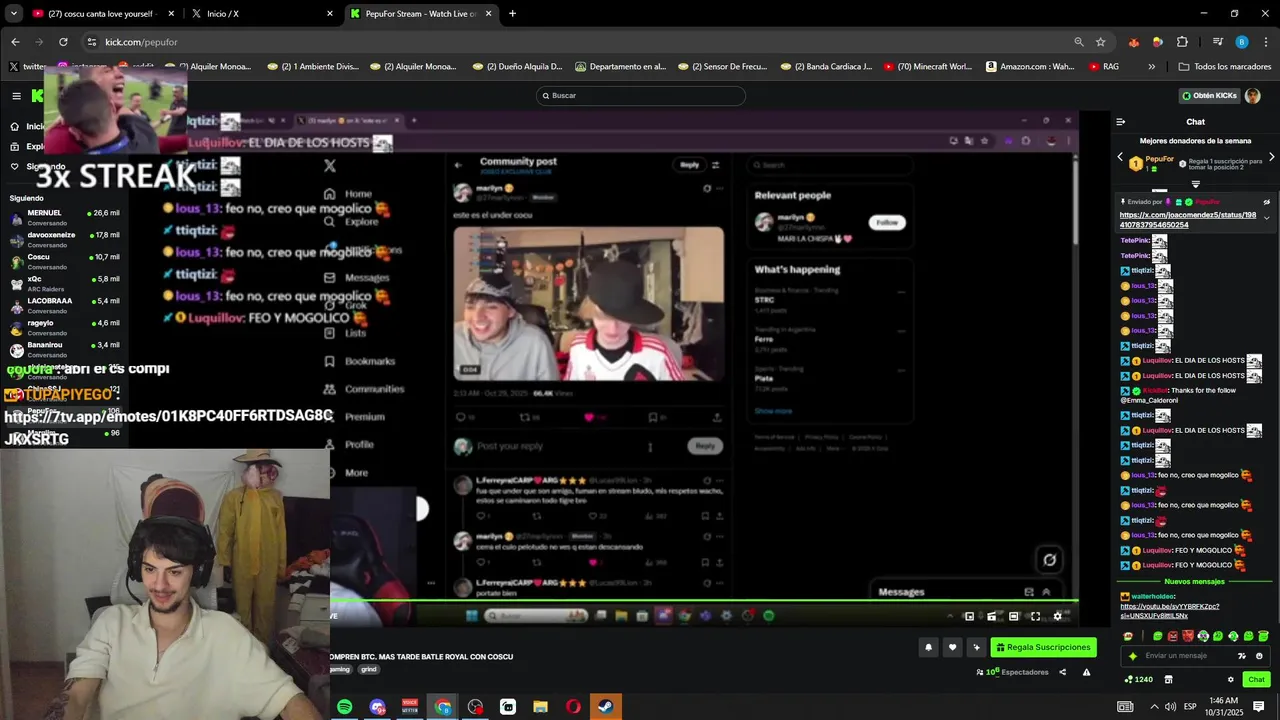Open Windows notification center
The width and height of the screenshot is (1280, 720).
click(1259, 706)
